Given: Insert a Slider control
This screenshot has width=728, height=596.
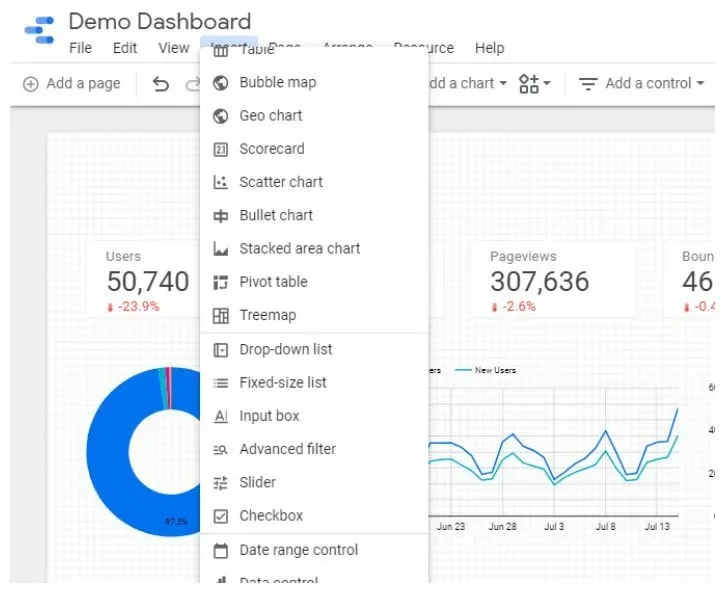Looking at the screenshot, I should click(x=314, y=483).
